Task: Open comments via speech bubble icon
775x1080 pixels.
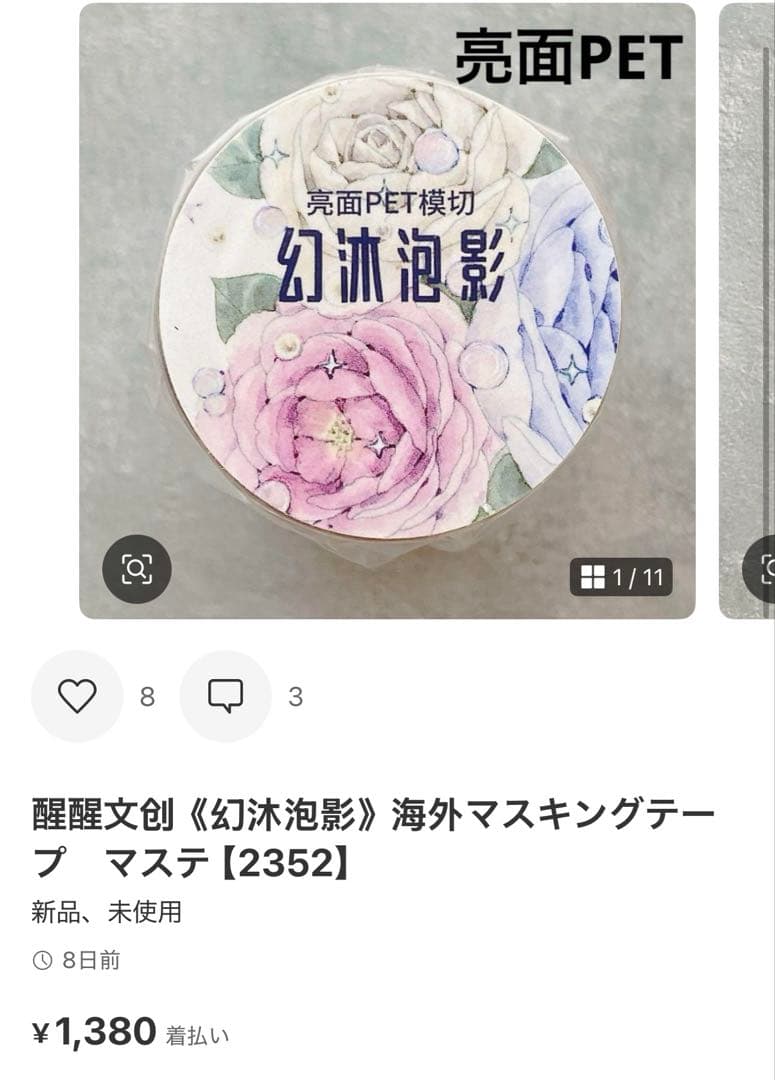Action: (225, 696)
